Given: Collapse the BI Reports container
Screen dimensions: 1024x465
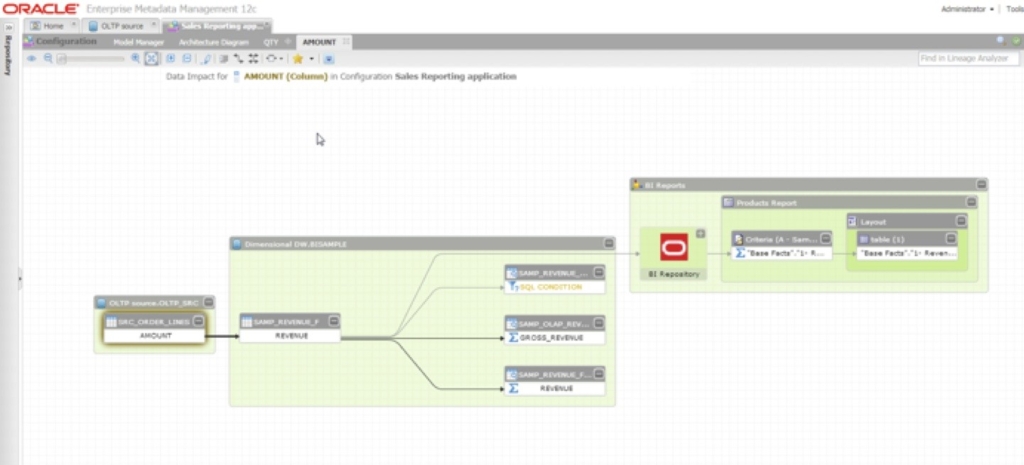Looking at the screenshot, I should (x=981, y=185).
